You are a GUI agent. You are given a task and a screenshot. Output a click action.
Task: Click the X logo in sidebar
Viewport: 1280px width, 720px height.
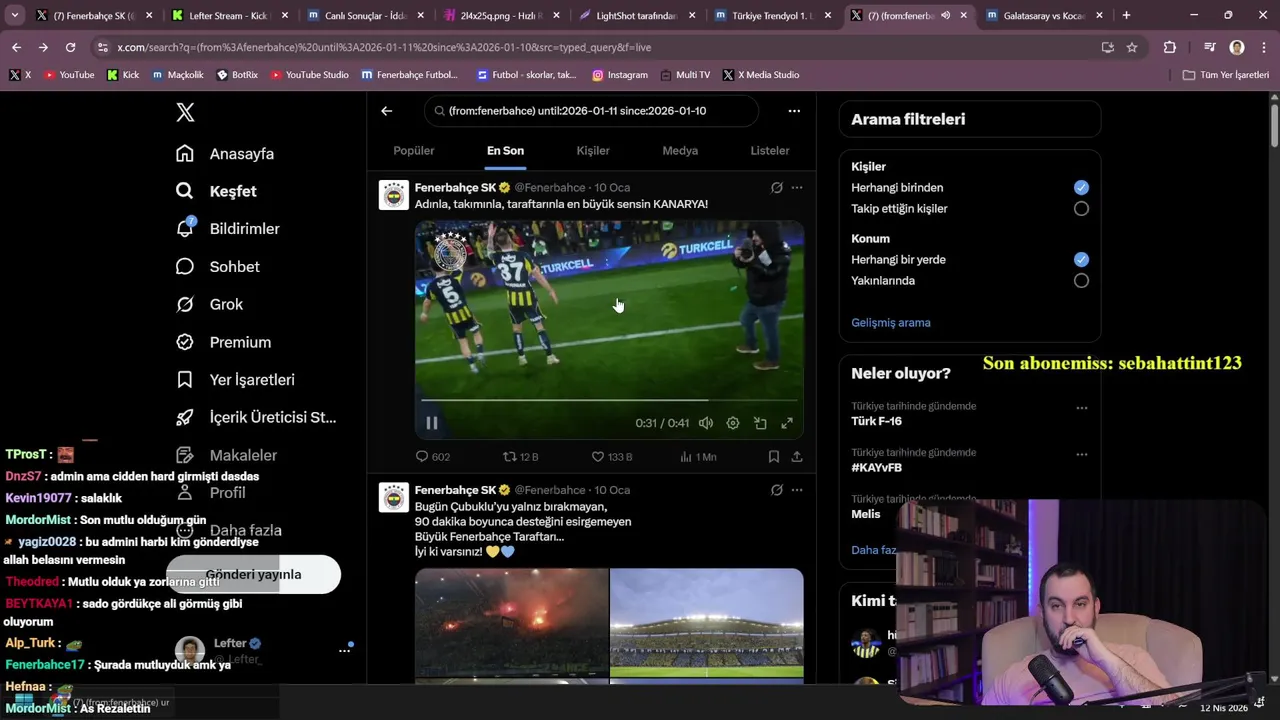[x=185, y=112]
